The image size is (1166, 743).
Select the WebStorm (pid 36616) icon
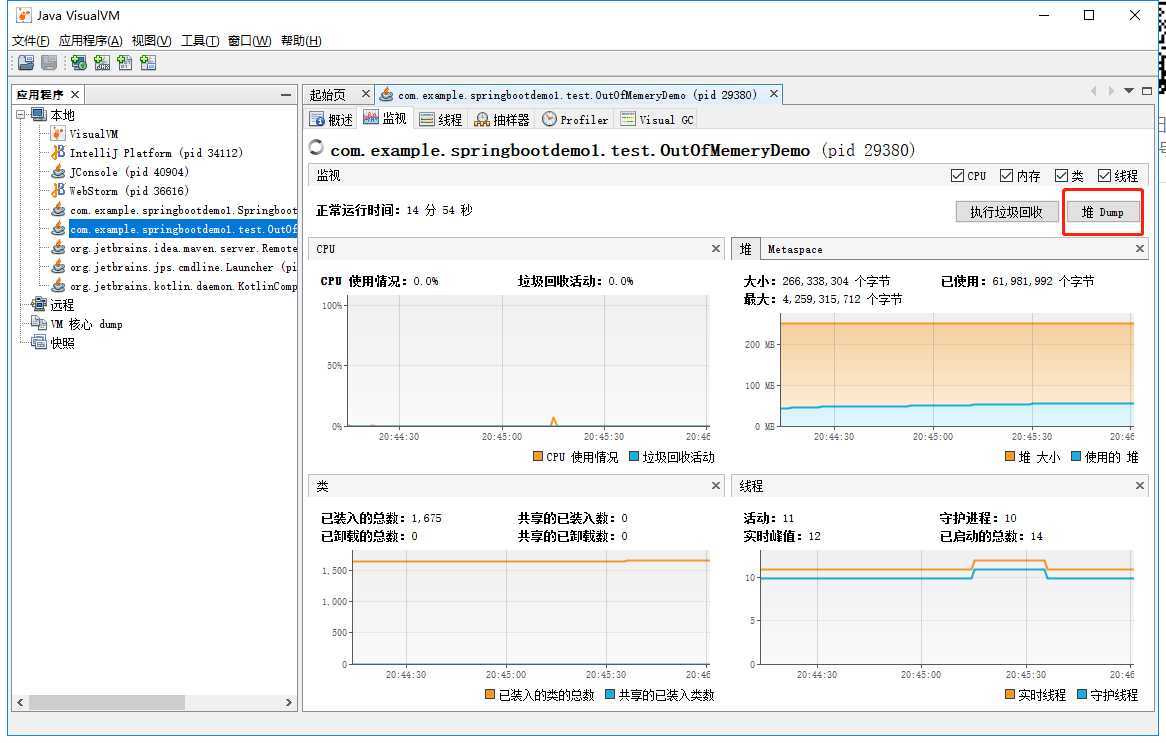click(x=58, y=190)
